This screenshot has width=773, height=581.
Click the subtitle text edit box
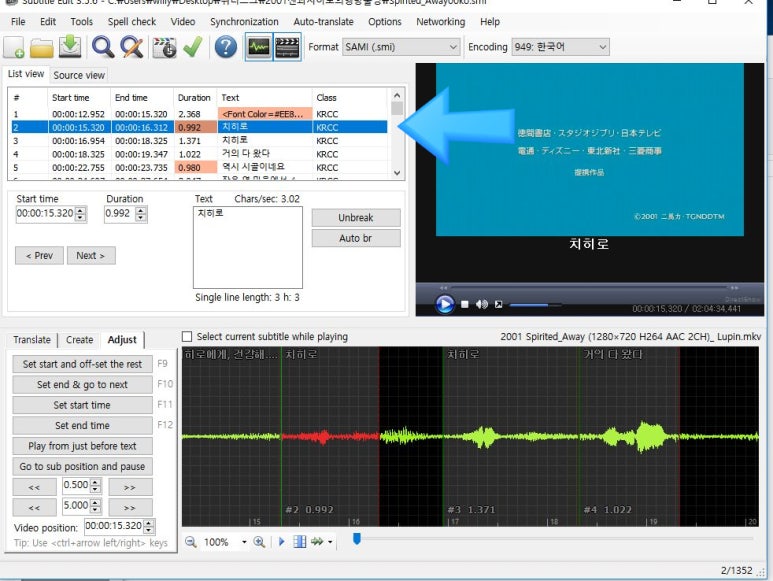coord(248,247)
